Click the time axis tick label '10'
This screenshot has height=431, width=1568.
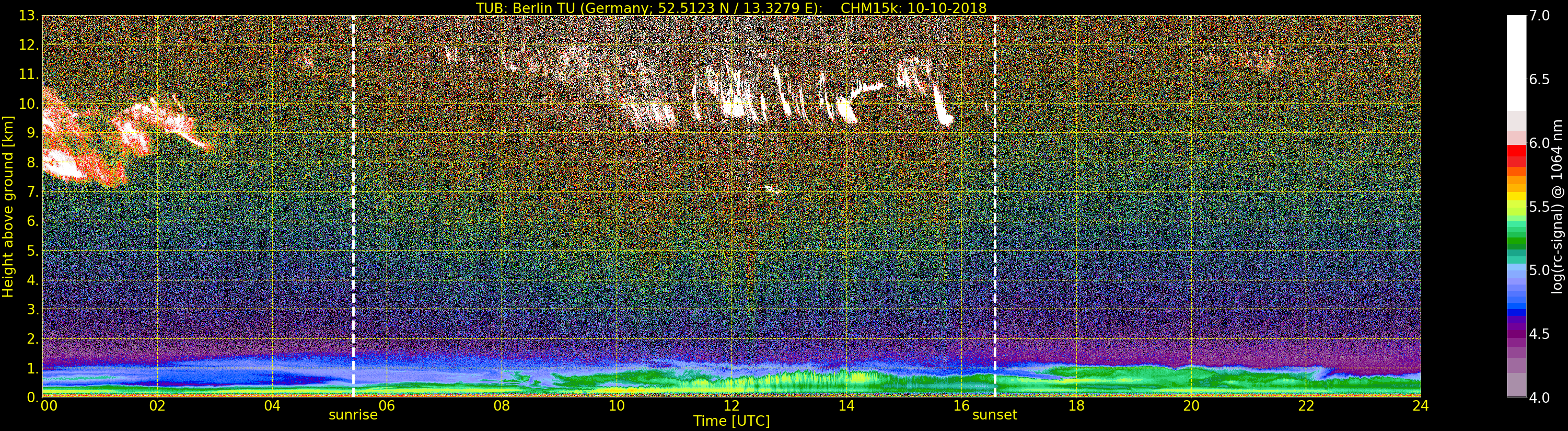617,405
